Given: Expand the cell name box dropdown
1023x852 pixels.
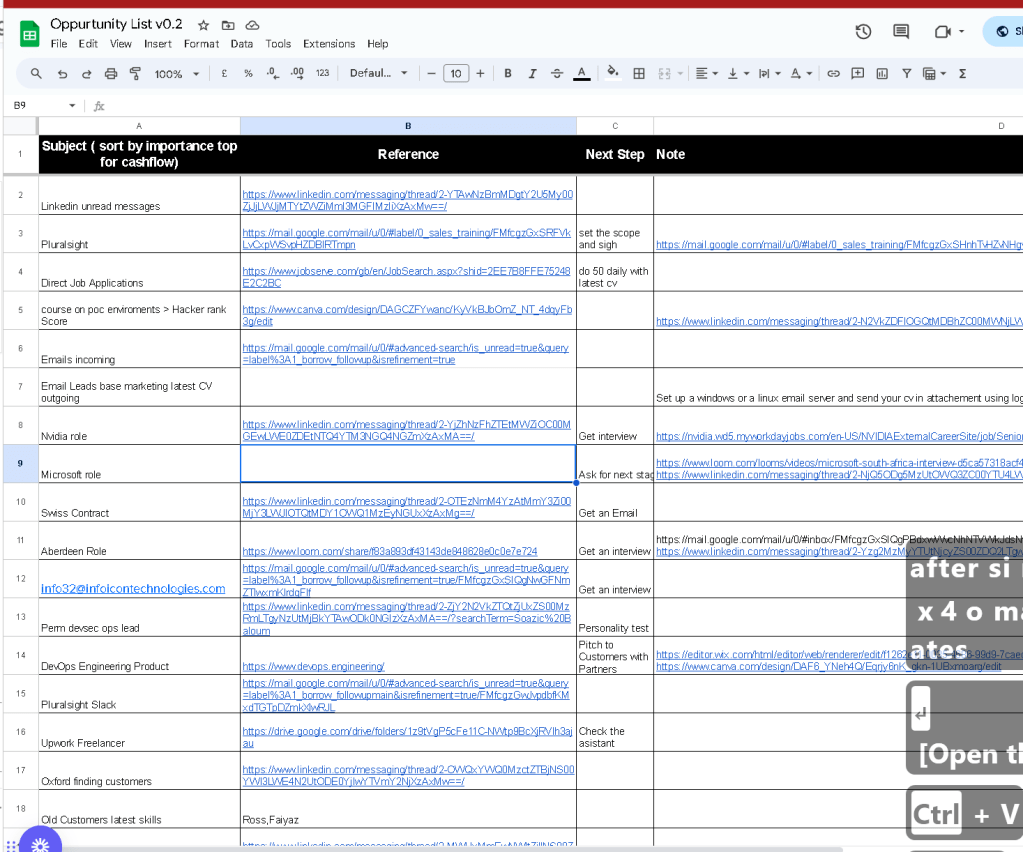Looking at the screenshot, I should click(72, 106).
